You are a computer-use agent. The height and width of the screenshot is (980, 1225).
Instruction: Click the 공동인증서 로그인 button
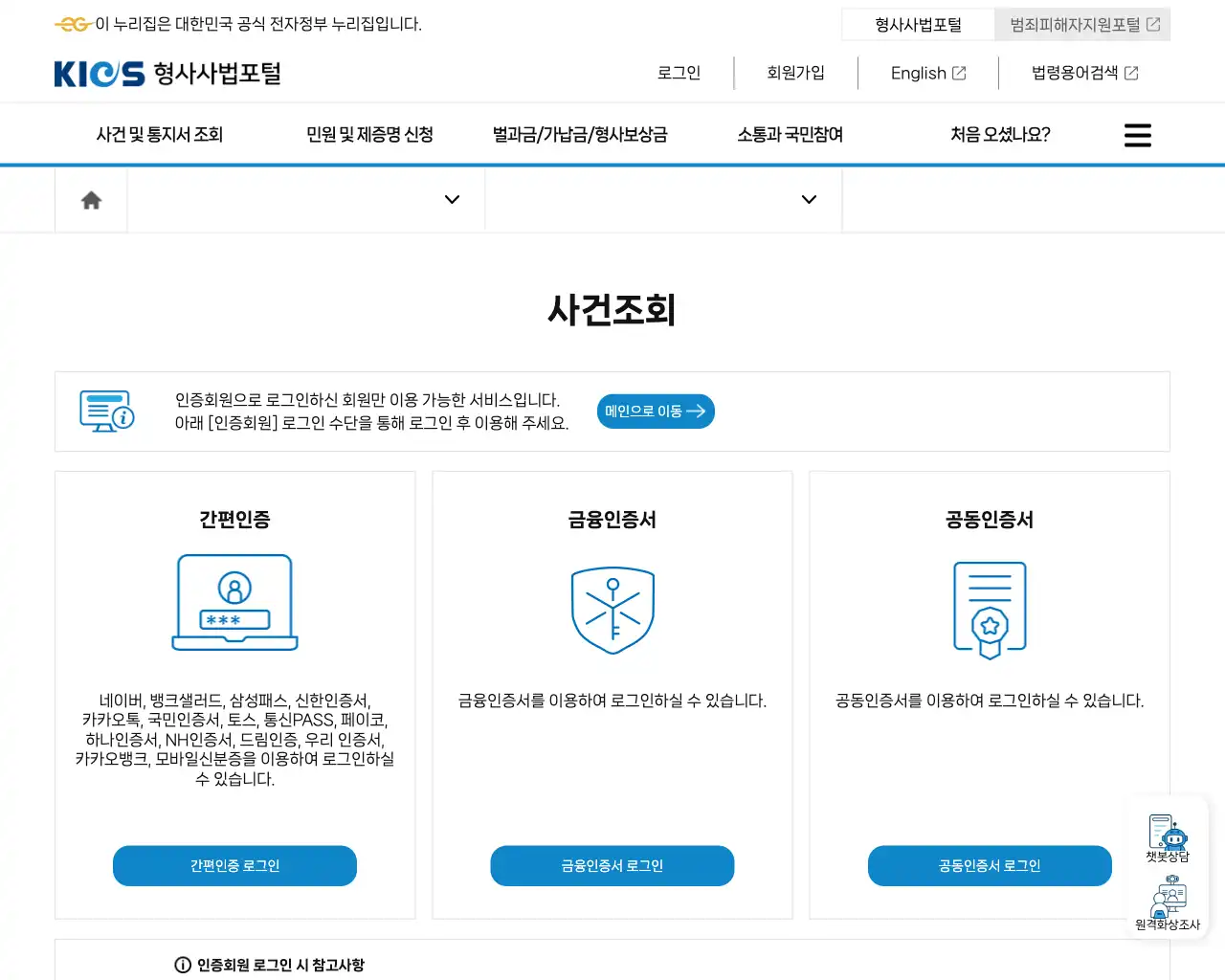click(x=990, y=866)
